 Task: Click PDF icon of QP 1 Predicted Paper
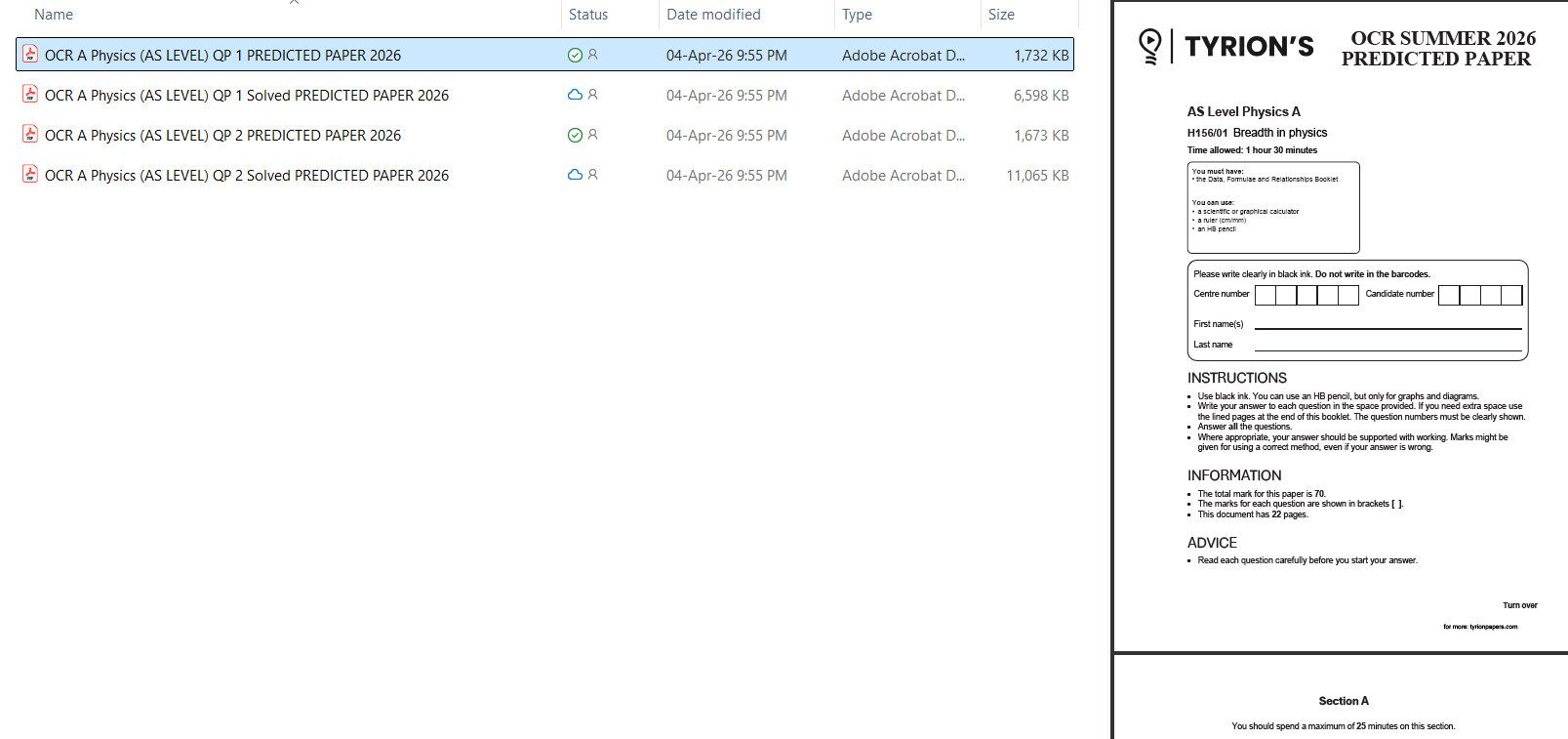click(30, 55)
